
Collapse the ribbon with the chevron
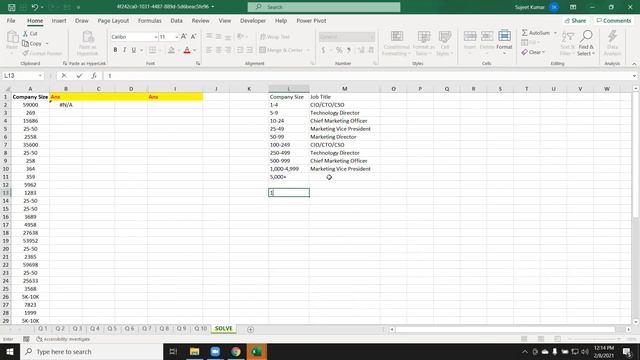click(634, 64)
